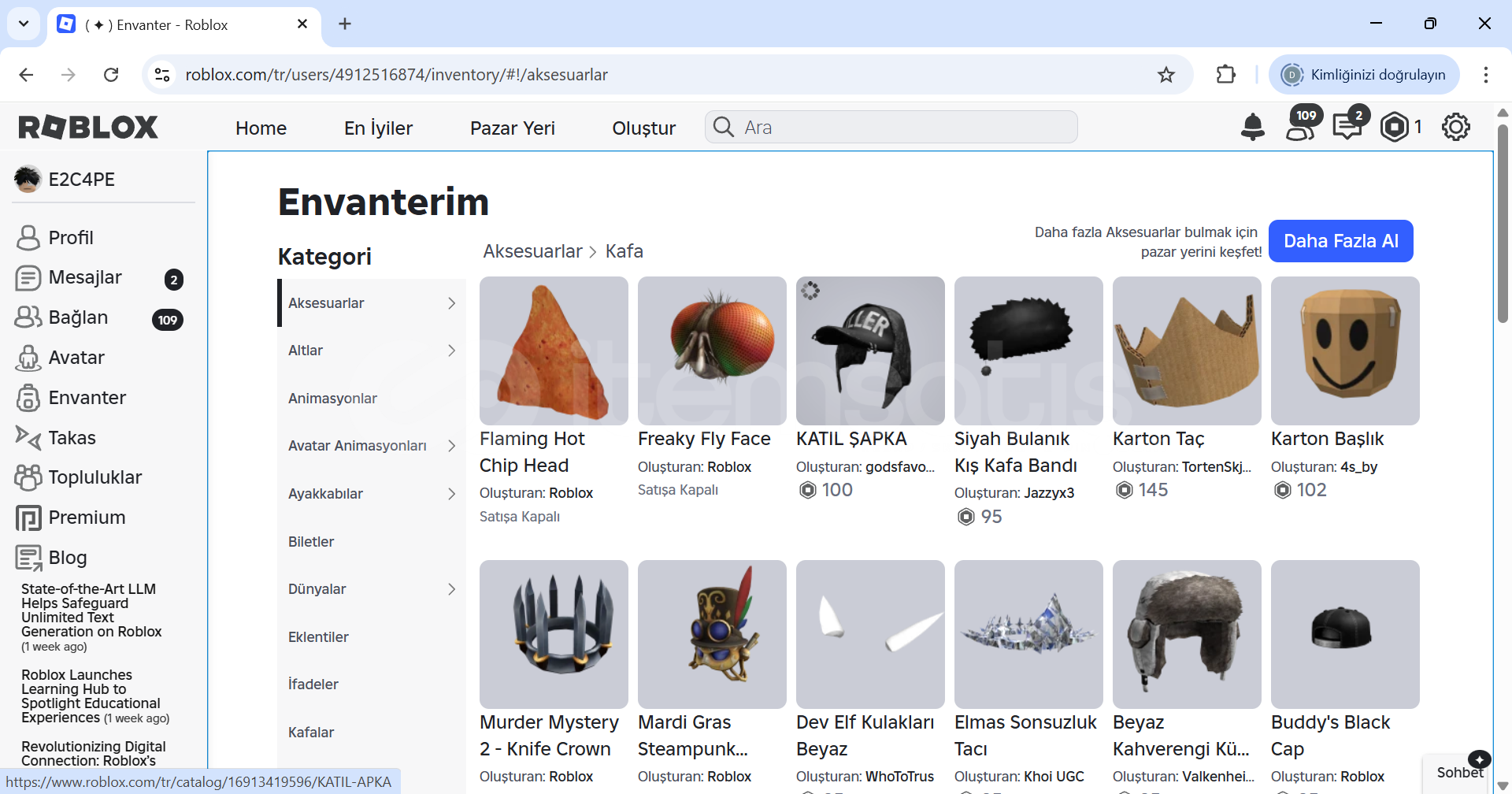This screenshot has width=1512, height=794.
Task: Open Oluştur in the top navigation
Action: [x=644, y=128]
